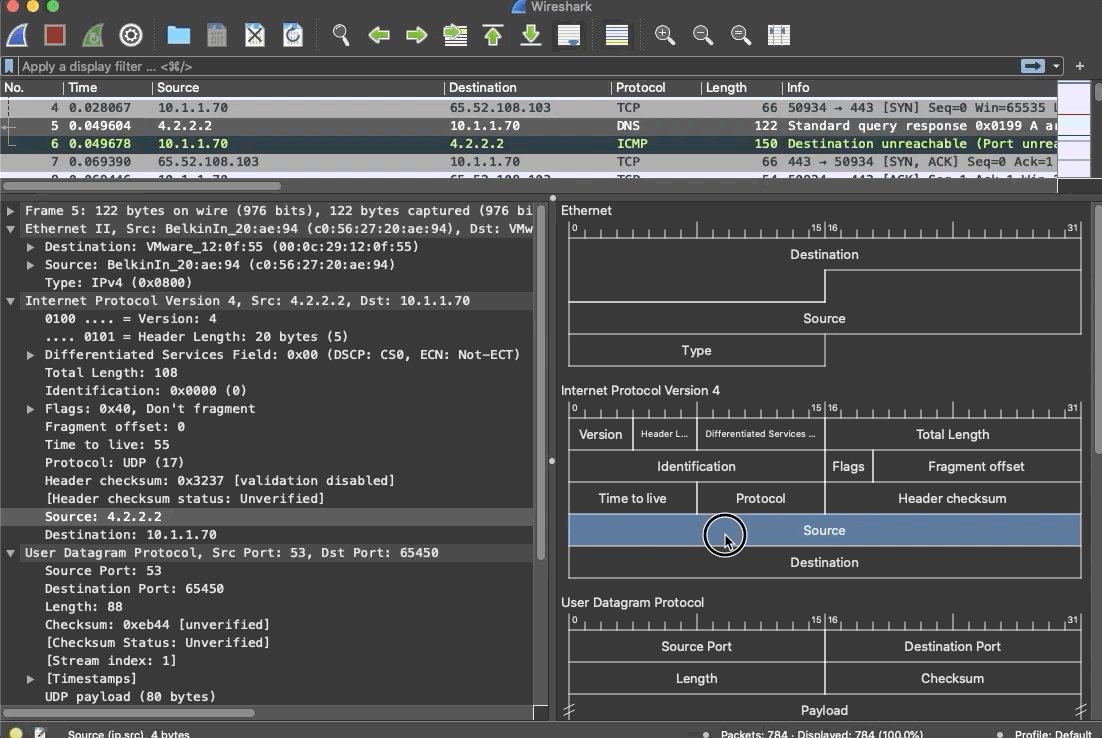1102x738 pixels.
Task: Open the filter history dropdown arrow
Action: click(x=1056, y=66)
